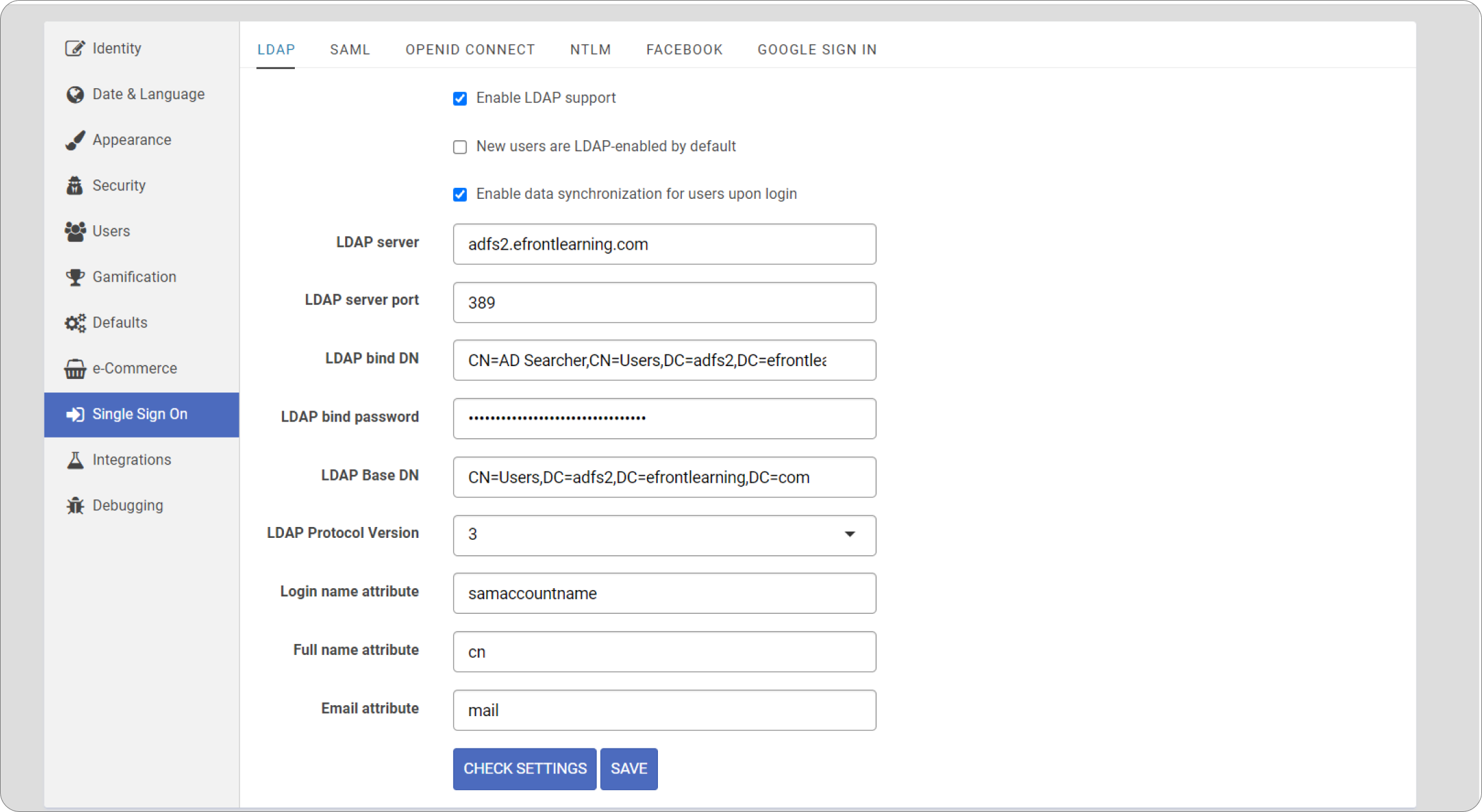Open the Google Sign In tab
This screenshot has height=812, width=1482.
pyautogui.click(x=817, y=50)
